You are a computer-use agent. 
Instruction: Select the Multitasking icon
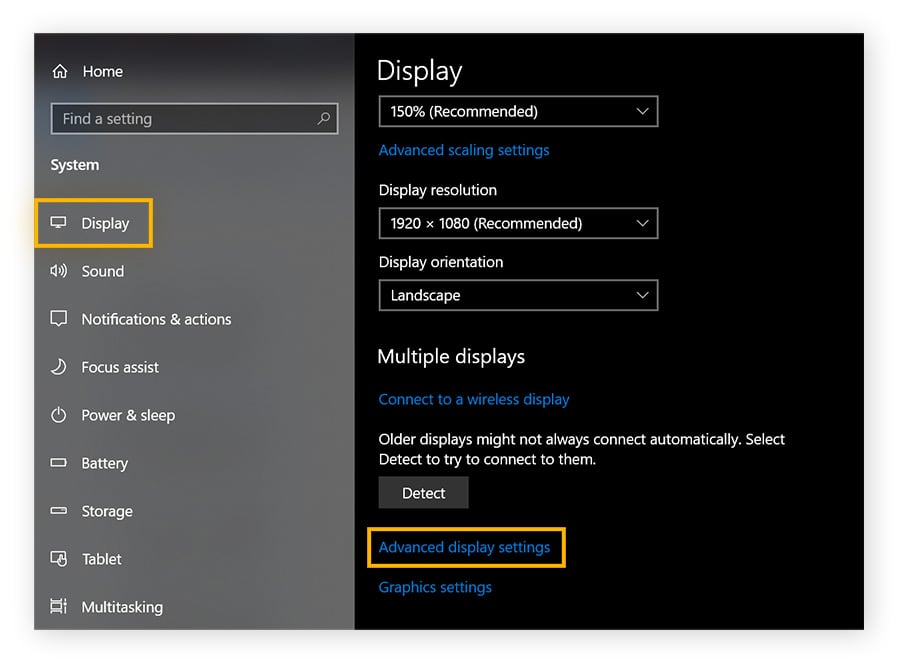pyautogui.click(x=60, y=607)
